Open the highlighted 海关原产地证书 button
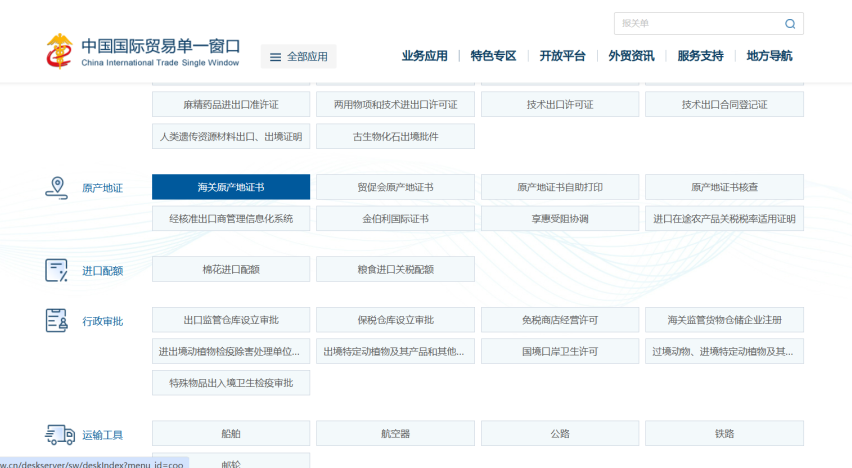The height and width of the screenshot is (468, 852). point(231,187)
